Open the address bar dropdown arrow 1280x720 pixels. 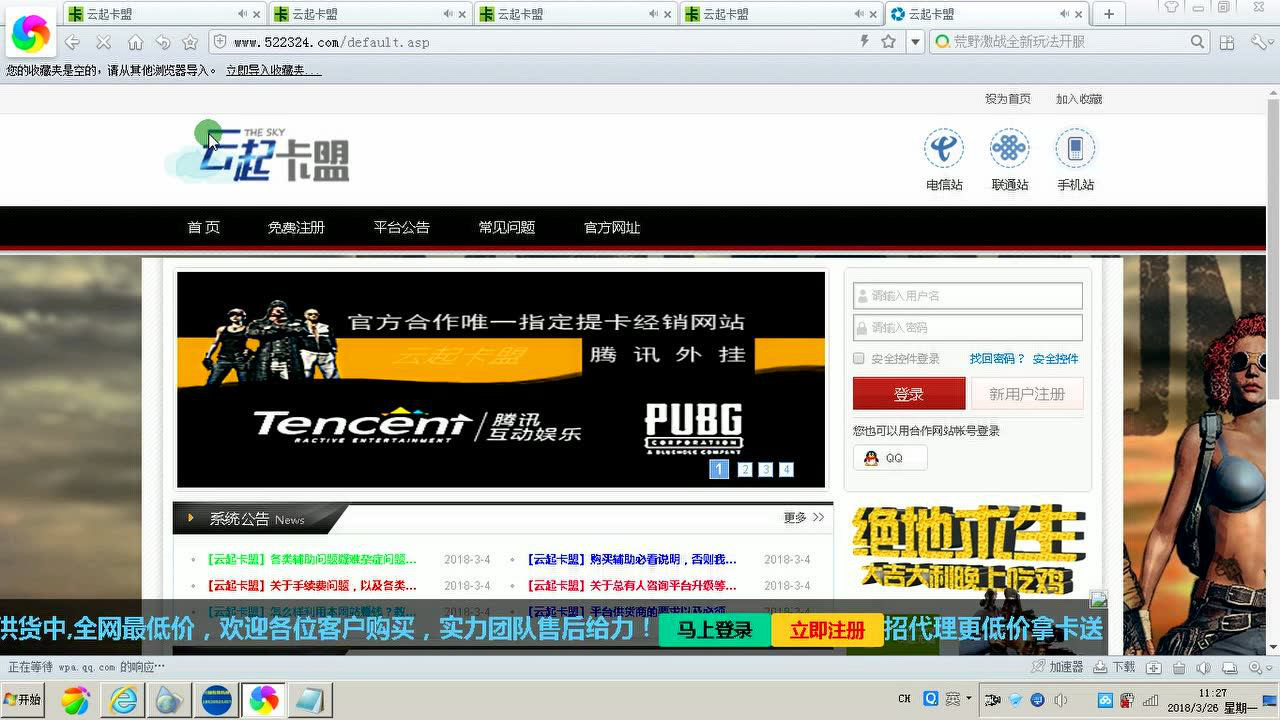(x=914, y=42)
